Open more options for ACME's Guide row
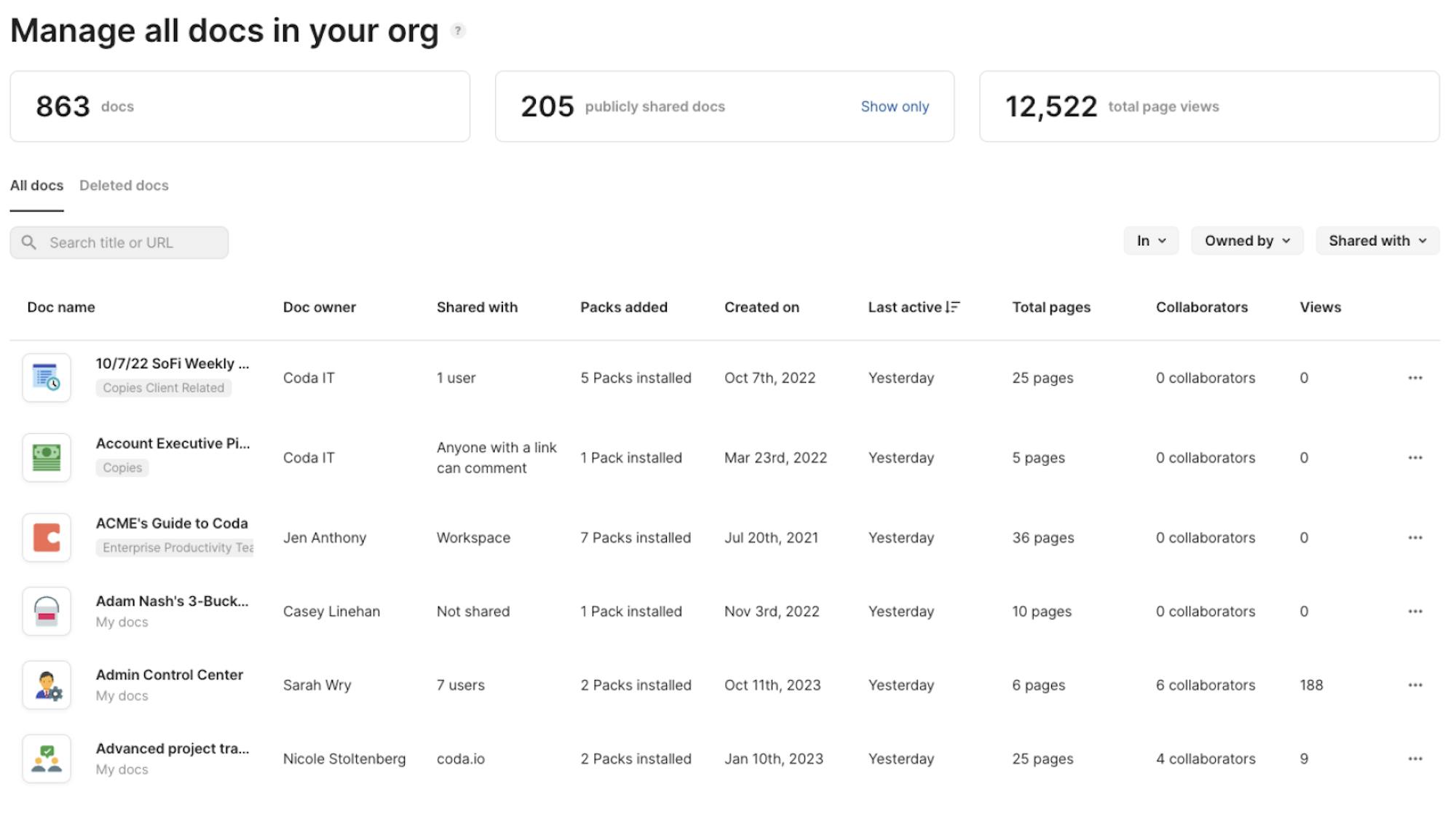 tap(1415, 538)
